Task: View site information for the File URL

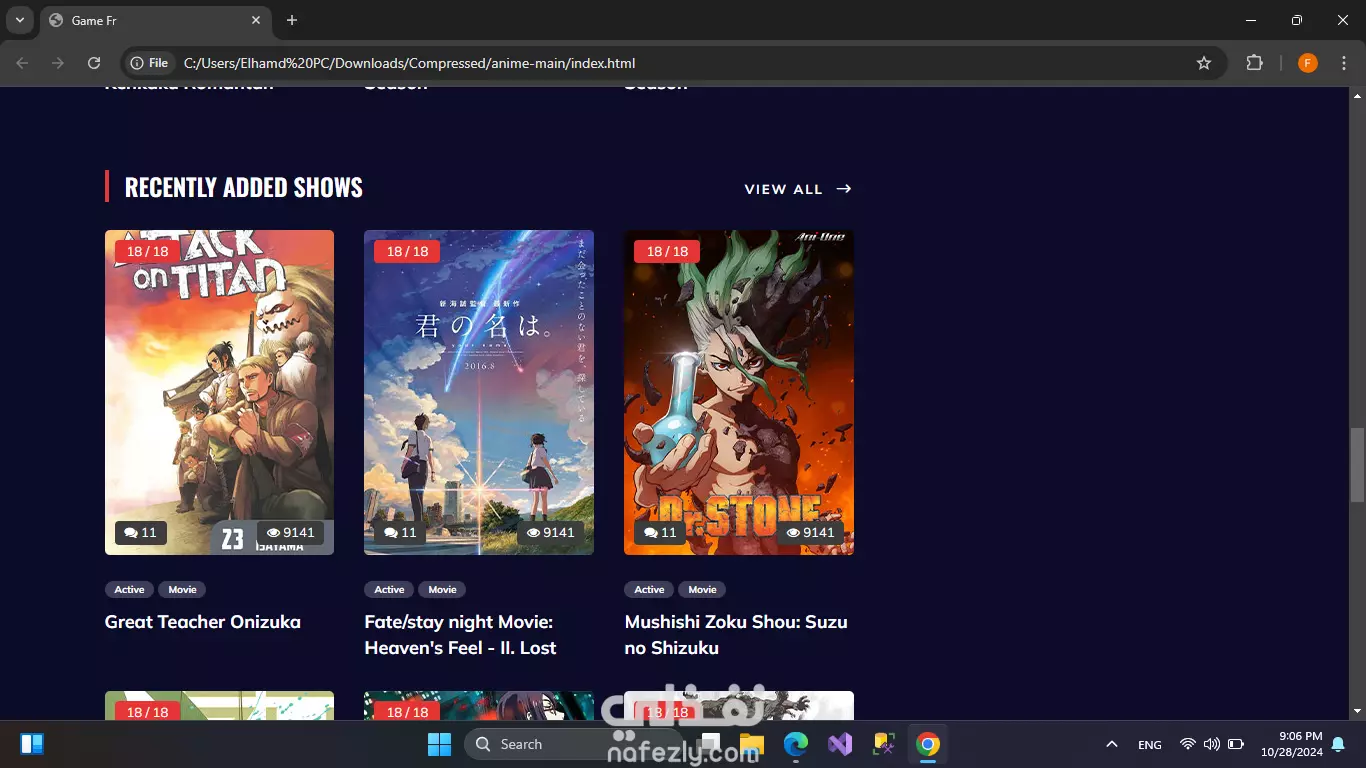Action: coord(149,63)
